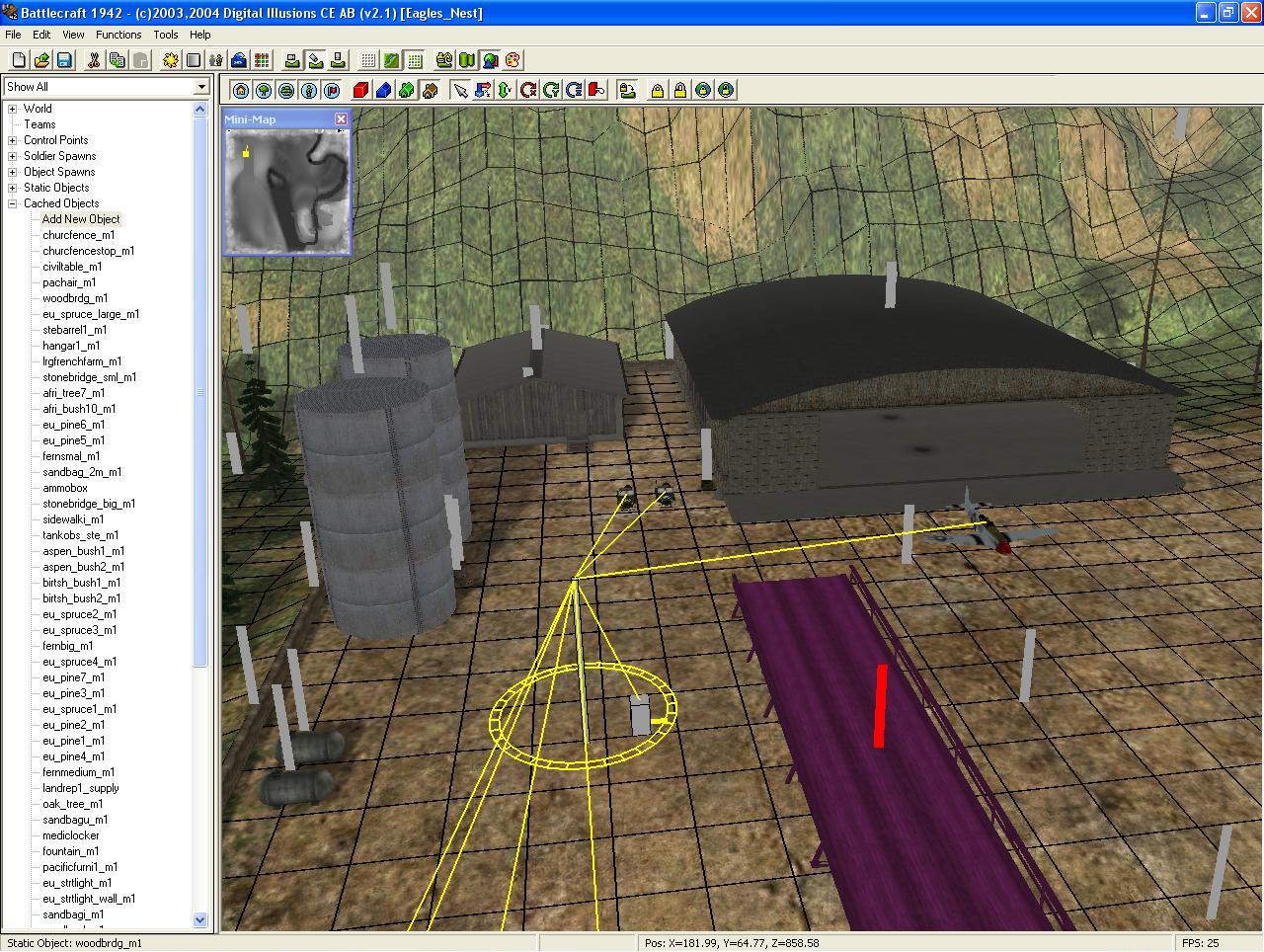The height and width of the screenshot is (952, 1264).
Task: Open the File menu
Action: click(x=13, y=35)
